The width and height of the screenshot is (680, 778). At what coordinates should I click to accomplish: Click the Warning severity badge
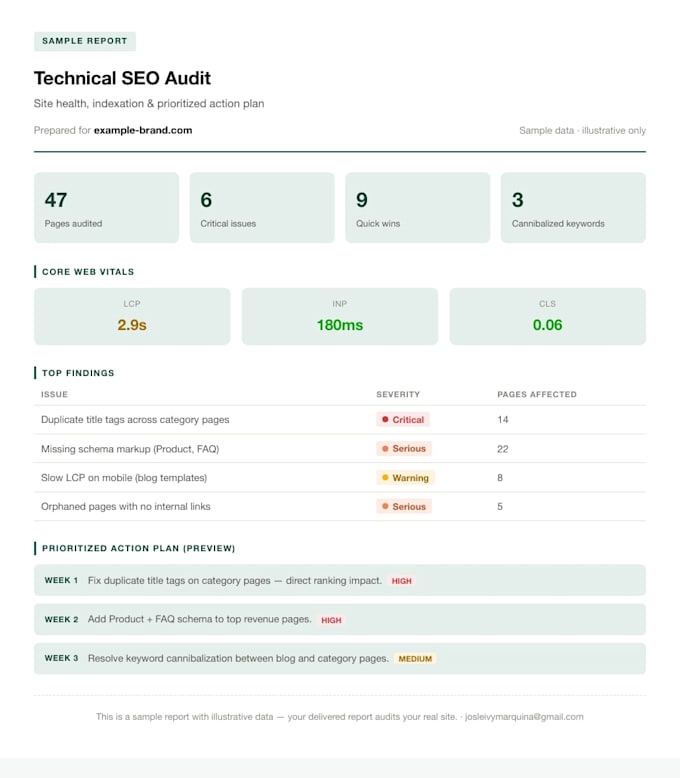[x=406, y=478]
